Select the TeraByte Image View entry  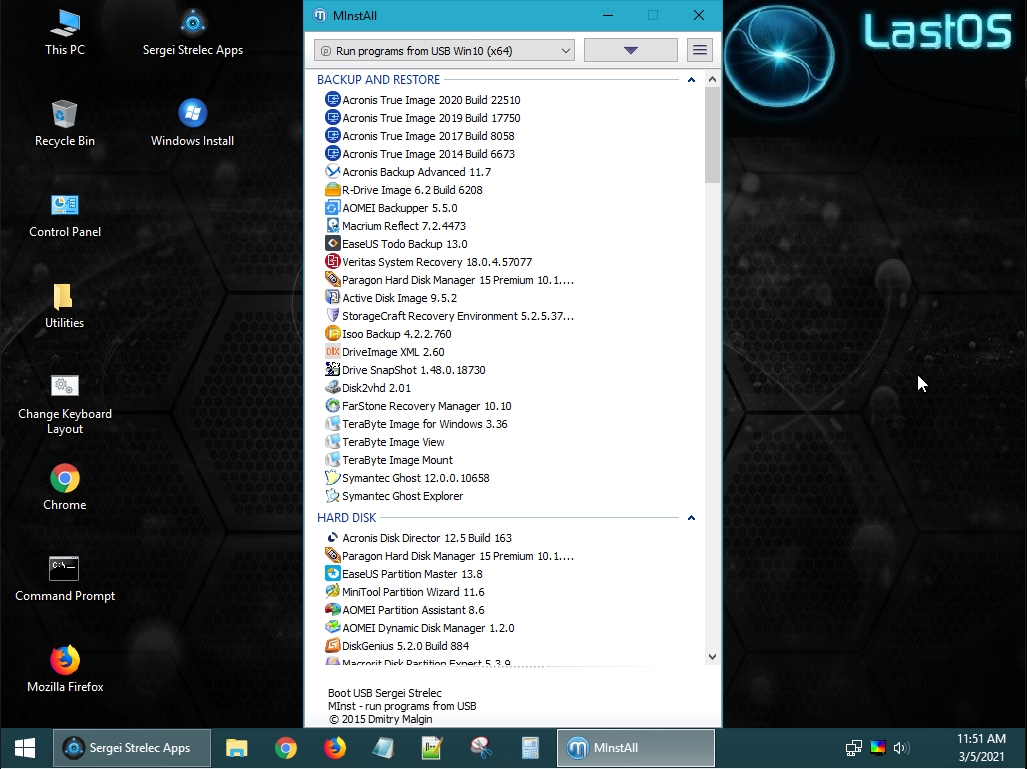393,442
